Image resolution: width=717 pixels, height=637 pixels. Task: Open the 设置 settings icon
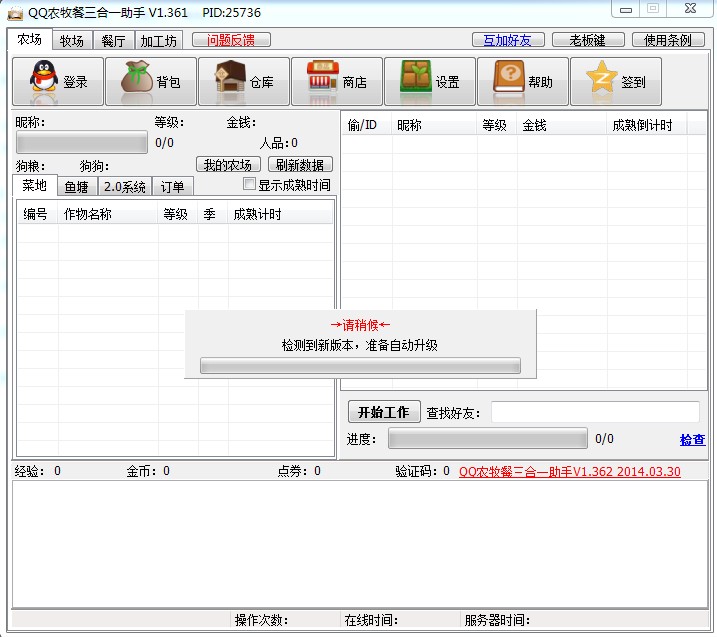(x=430, y=82)
